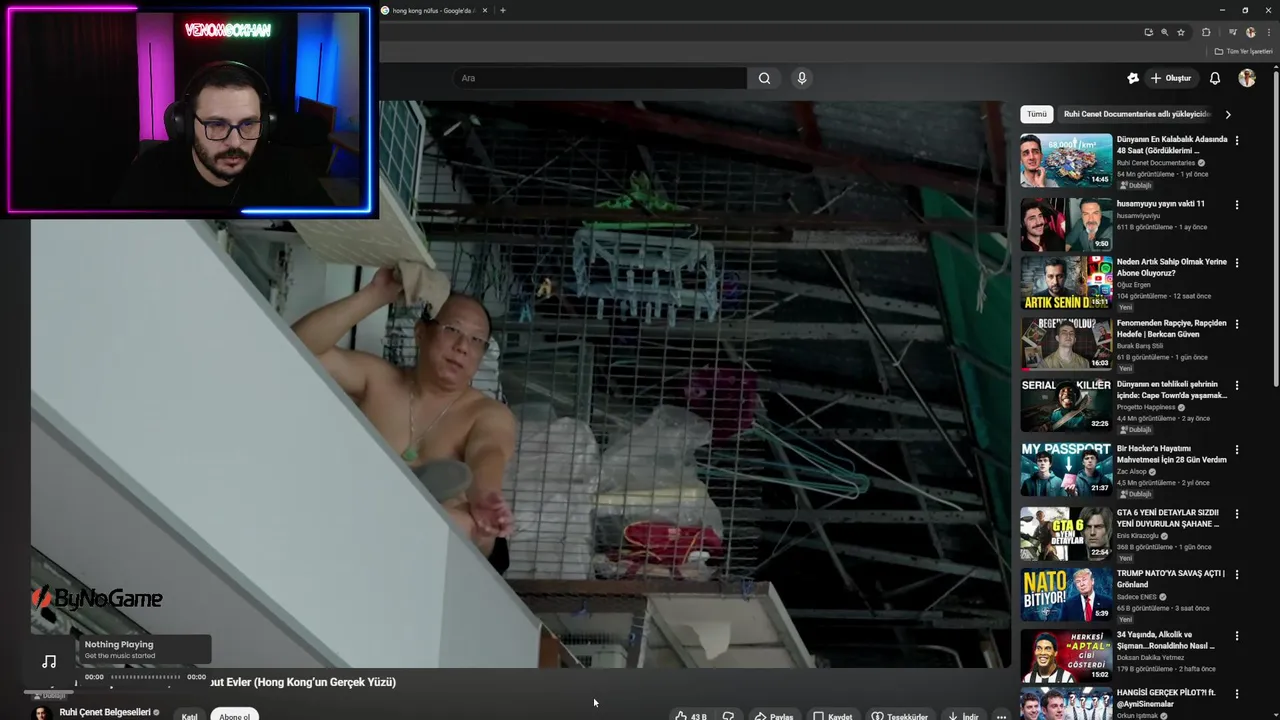Open options for HANGİSİ GERÇEK PİLOT video
The width and height of the screenshot is (1280, 720).
click(x=1237, y=694)
